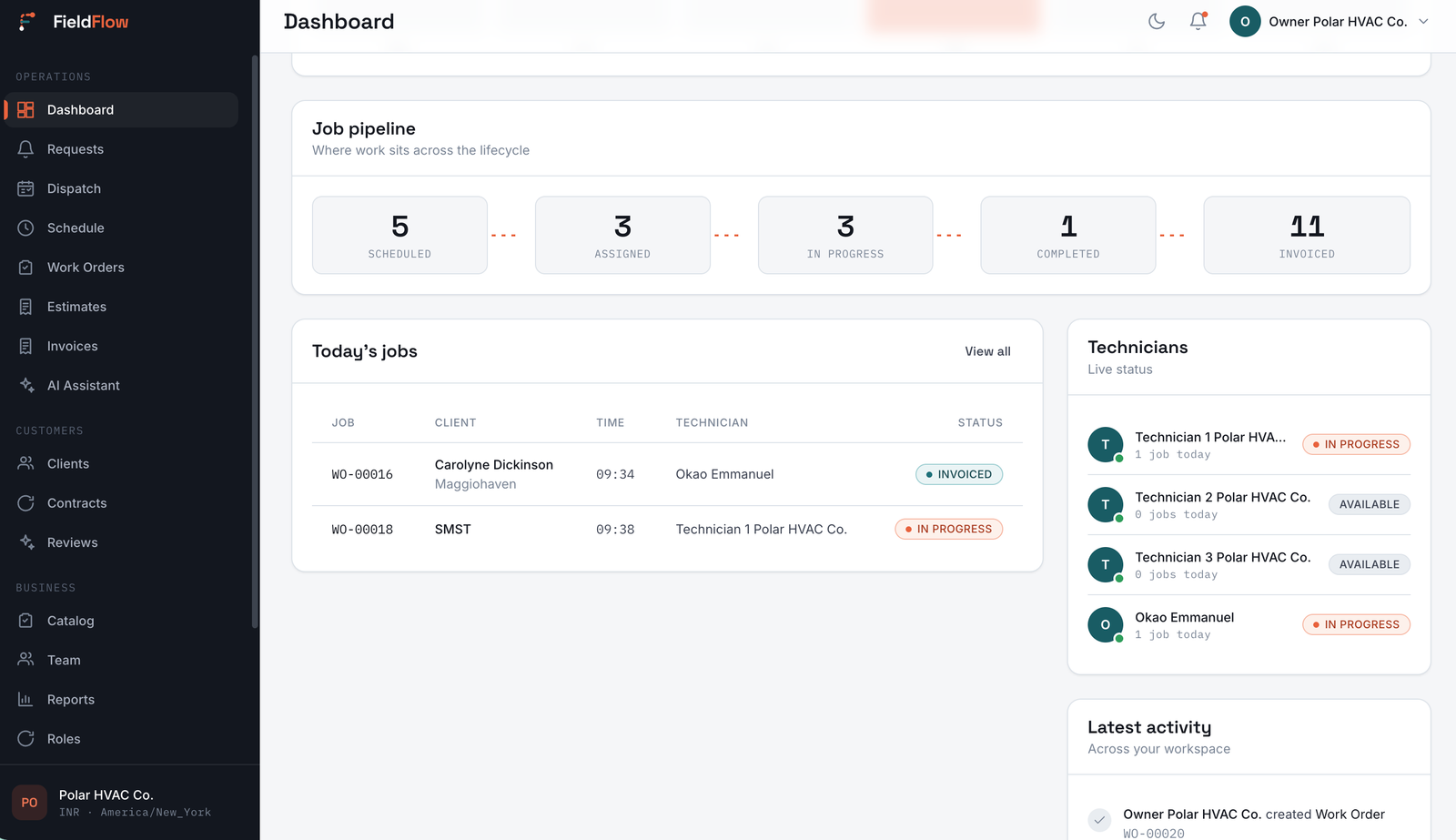Click Technician 1 avatar in Technicians panel
The height and width of the screenshot is (840, 1456).
(1106, 445)
